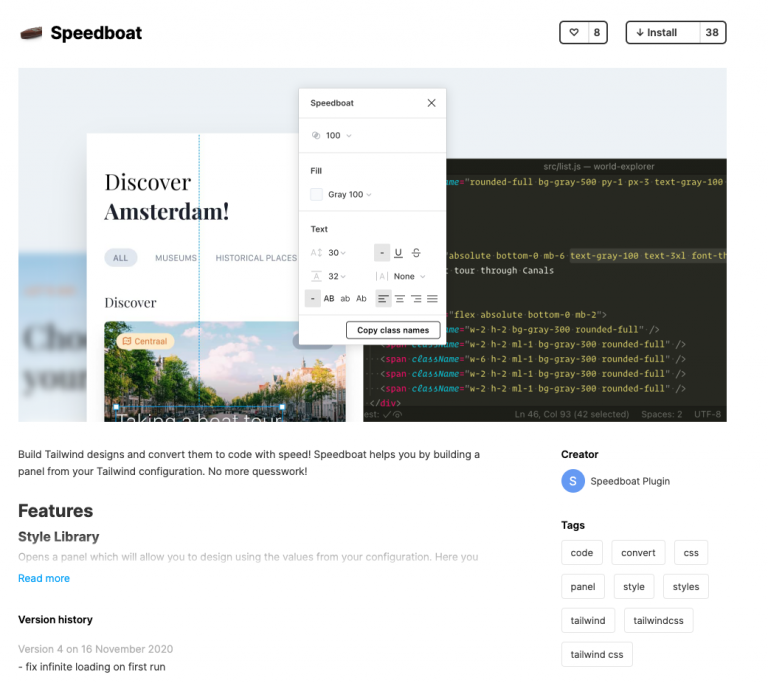Click the font size icon

[316, 253]
